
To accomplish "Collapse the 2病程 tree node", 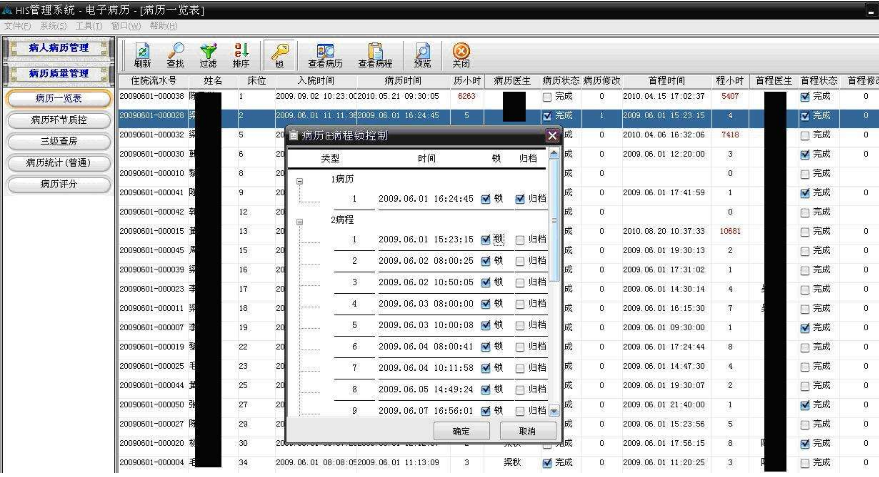I will click(x=299, y=222).
